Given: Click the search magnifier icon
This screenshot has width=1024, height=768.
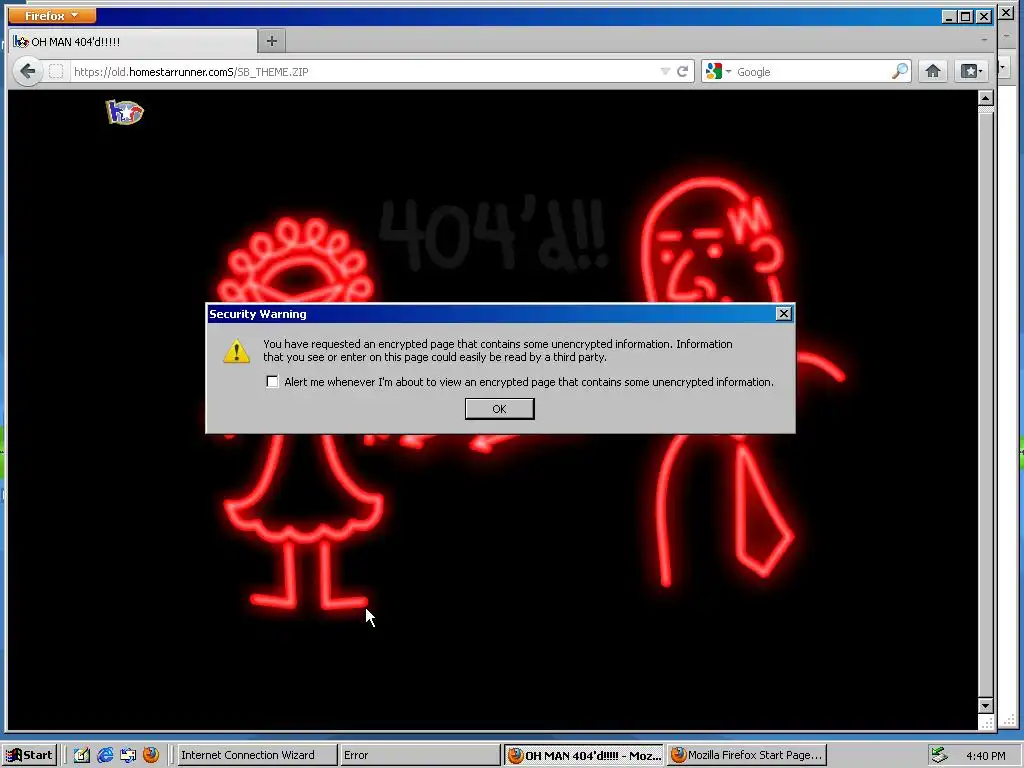Looking at the screenshot, I should (900, 71).
